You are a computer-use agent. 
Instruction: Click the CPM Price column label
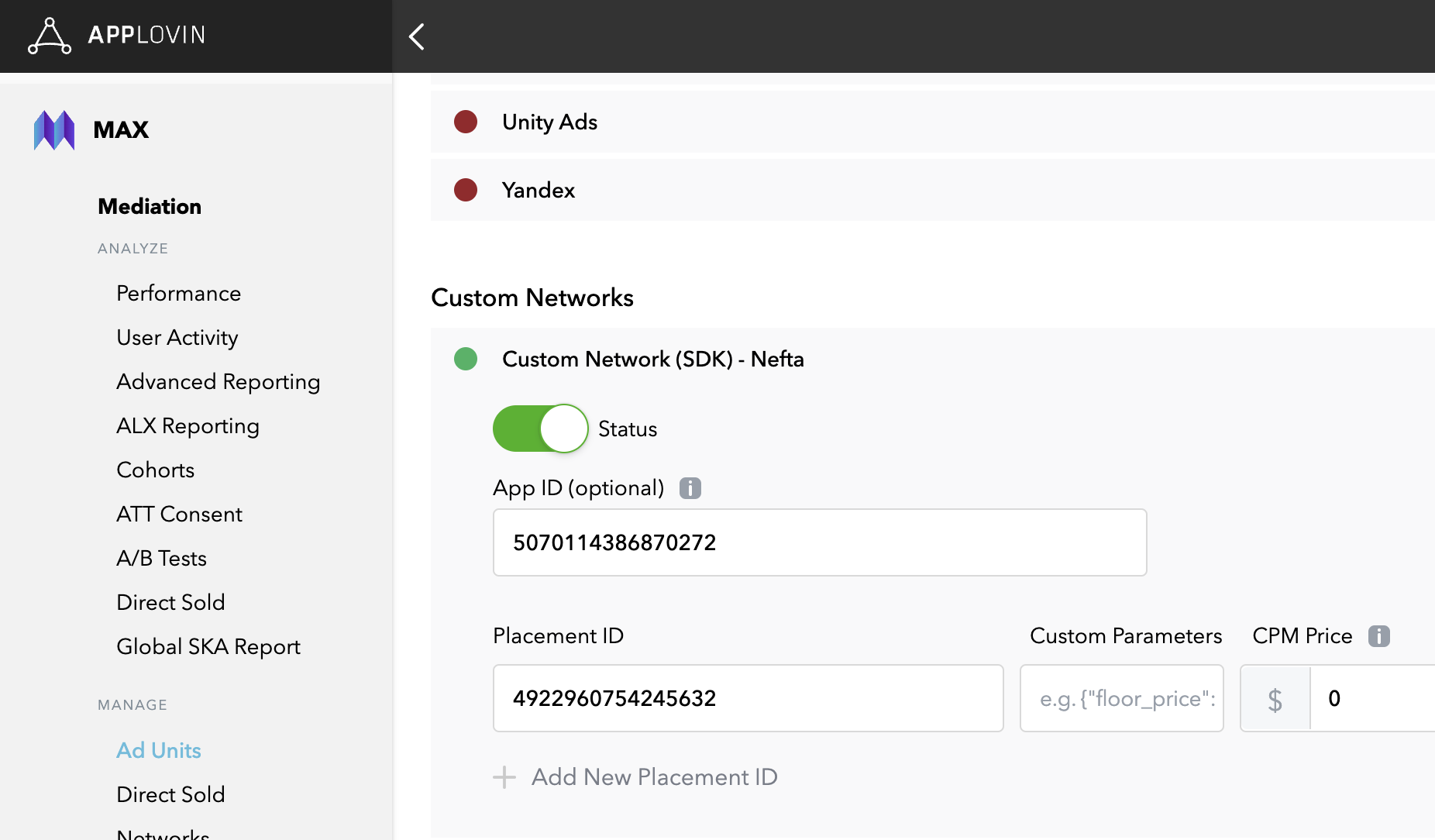(1303, 635)
